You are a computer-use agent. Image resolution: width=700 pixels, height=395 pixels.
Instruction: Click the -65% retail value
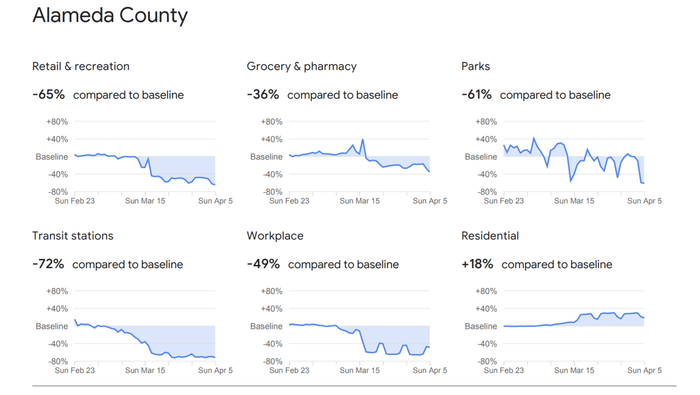(48, 95)
